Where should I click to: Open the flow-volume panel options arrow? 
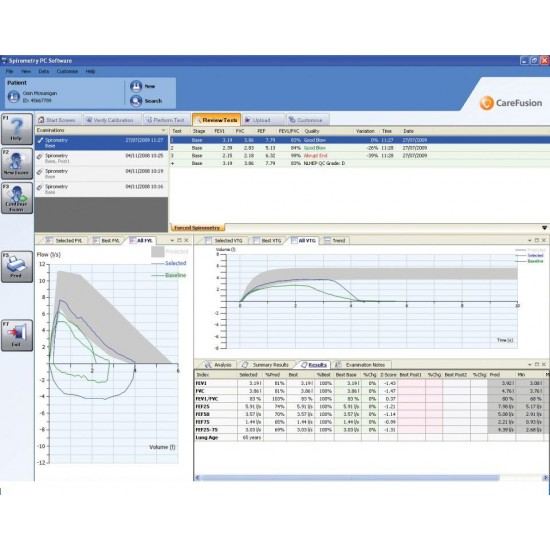[172, 241]
